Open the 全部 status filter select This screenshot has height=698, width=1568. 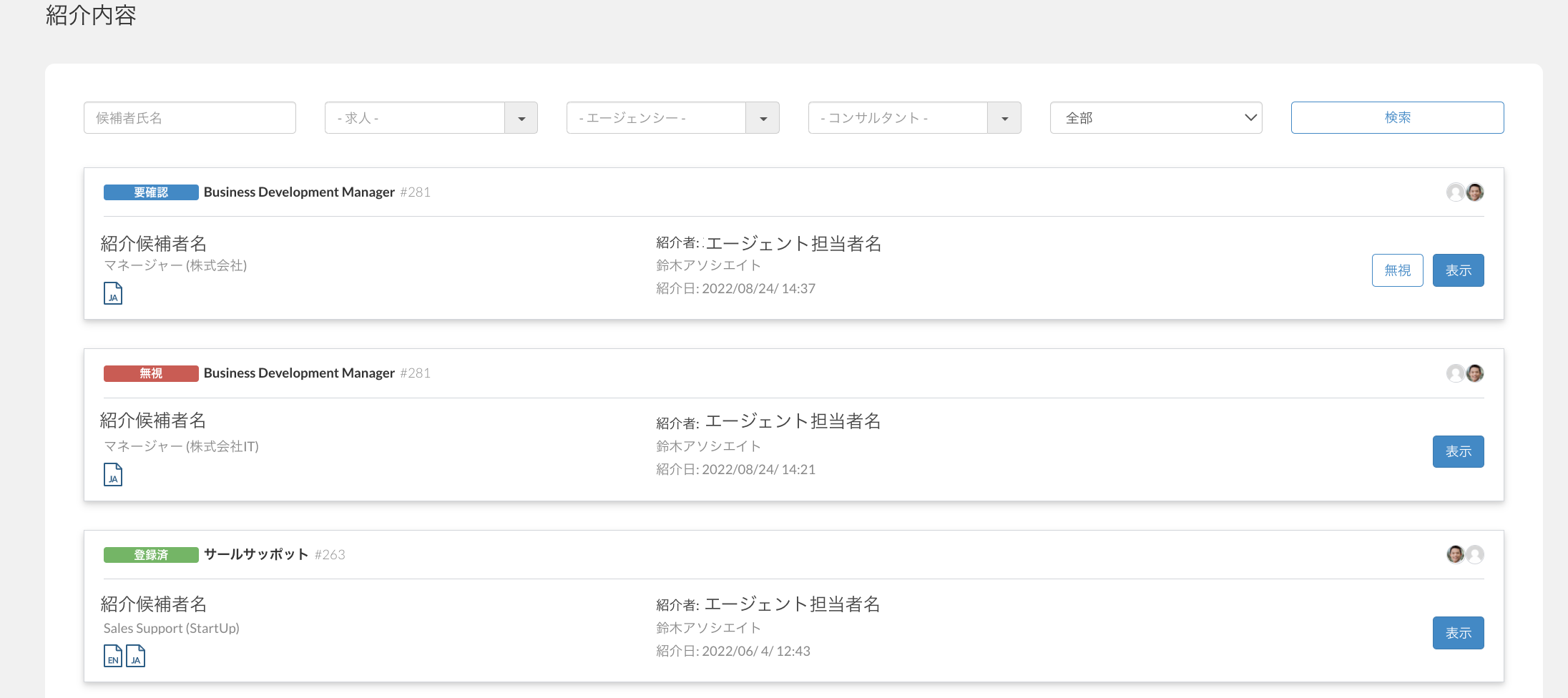pyautogui.click(x=1155, y=118)
